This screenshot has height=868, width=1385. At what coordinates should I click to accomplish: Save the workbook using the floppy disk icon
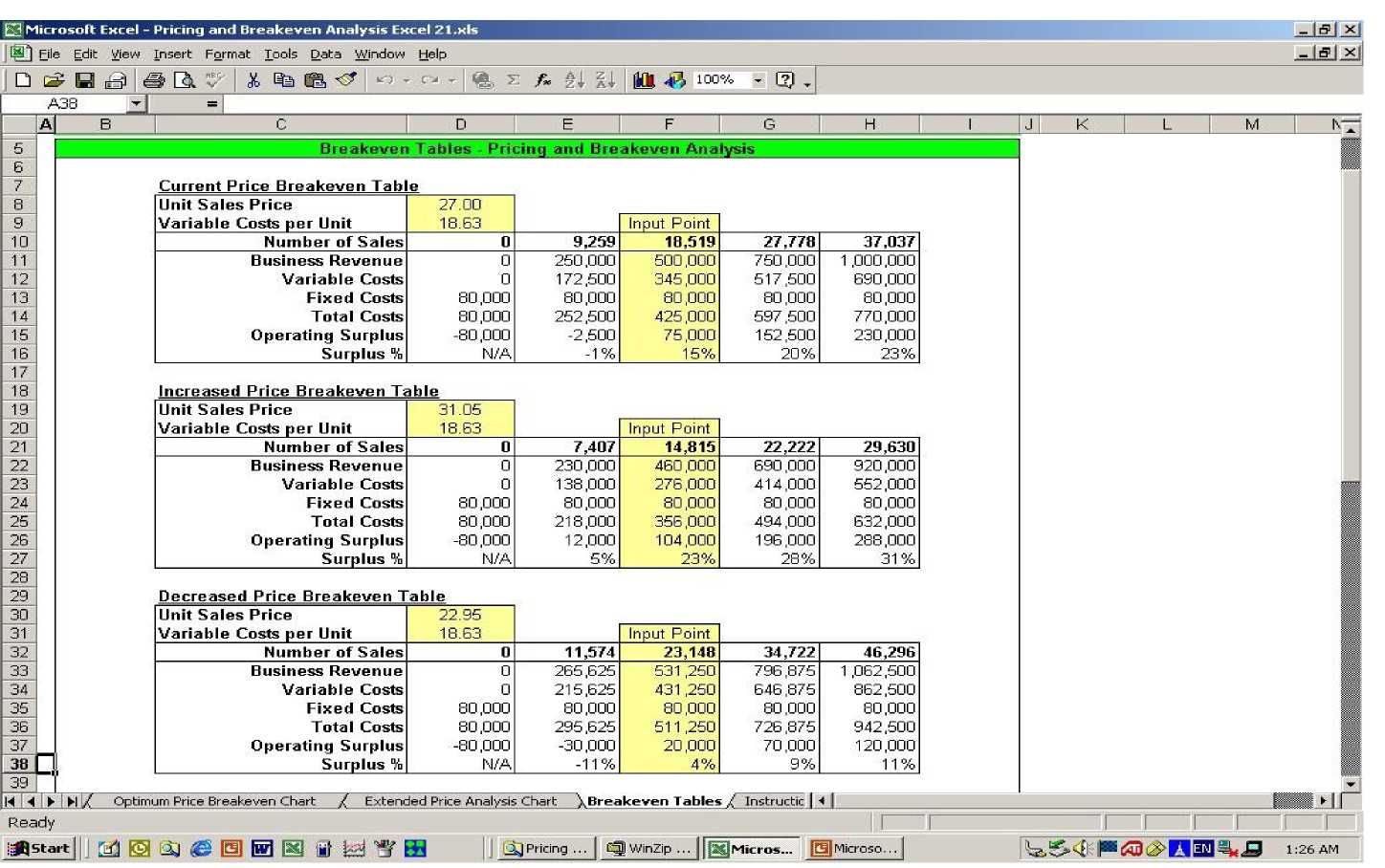point(84,80)
